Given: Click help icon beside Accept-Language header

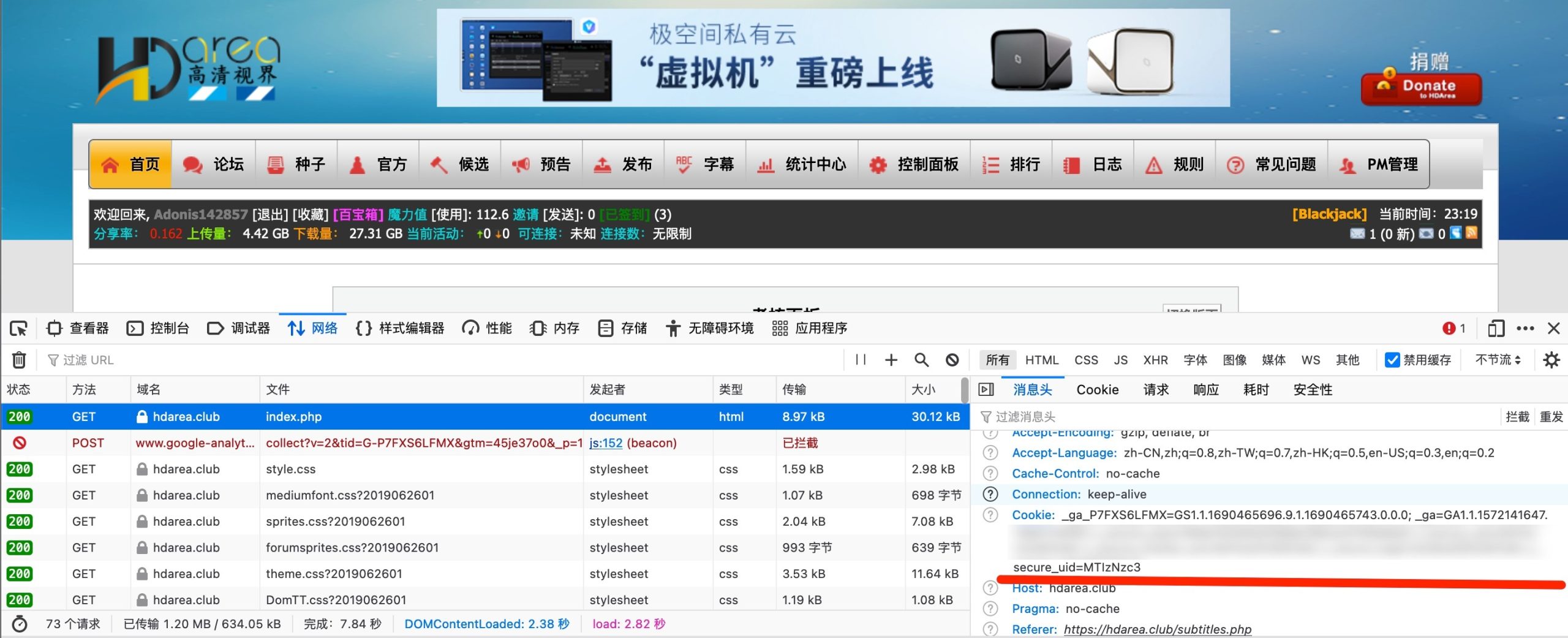Looking at the screenshot, I should pyautogui.click(x=990, y=453).
